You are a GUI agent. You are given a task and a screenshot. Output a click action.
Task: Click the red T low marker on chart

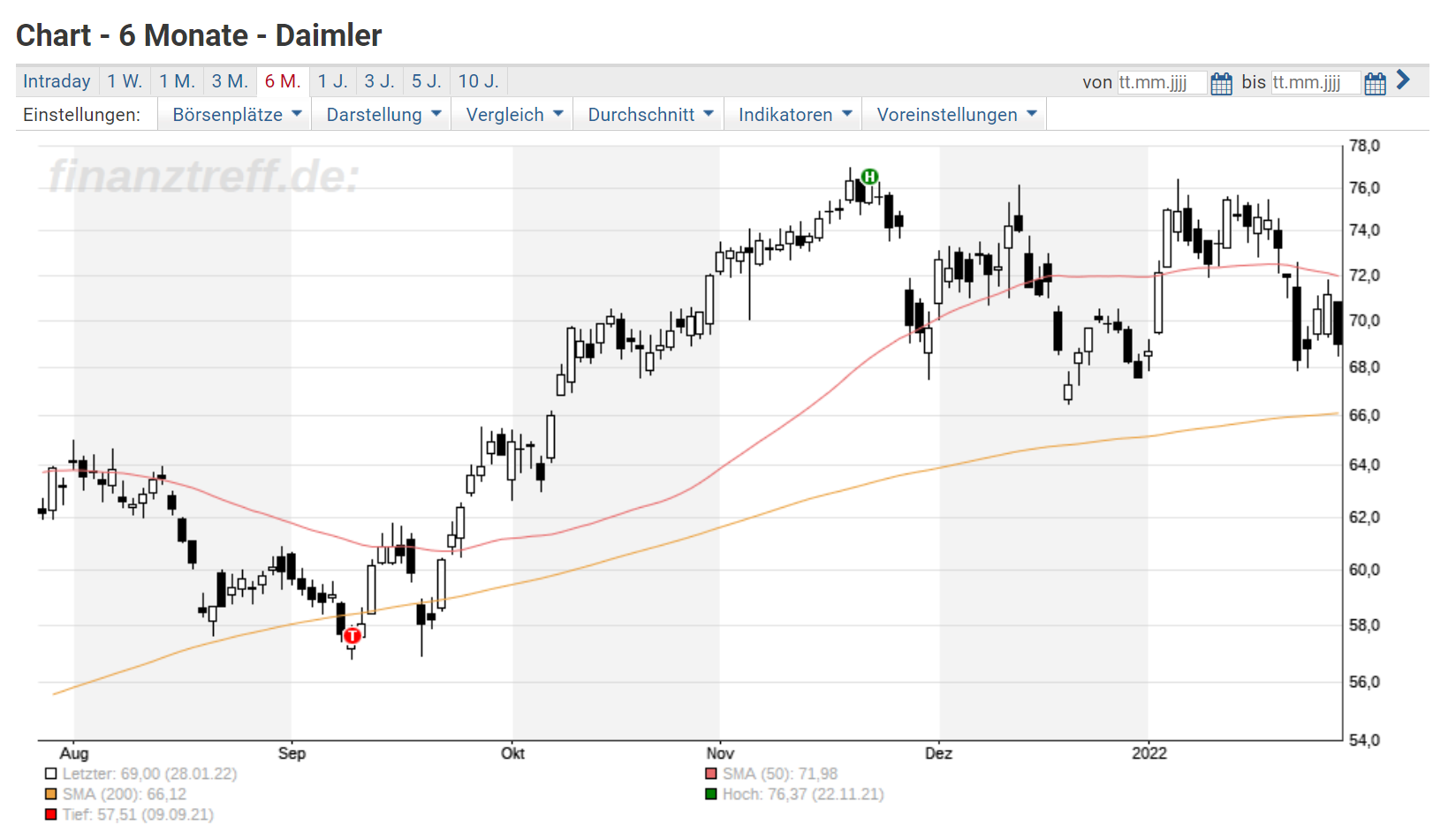[x=353, y=635]
